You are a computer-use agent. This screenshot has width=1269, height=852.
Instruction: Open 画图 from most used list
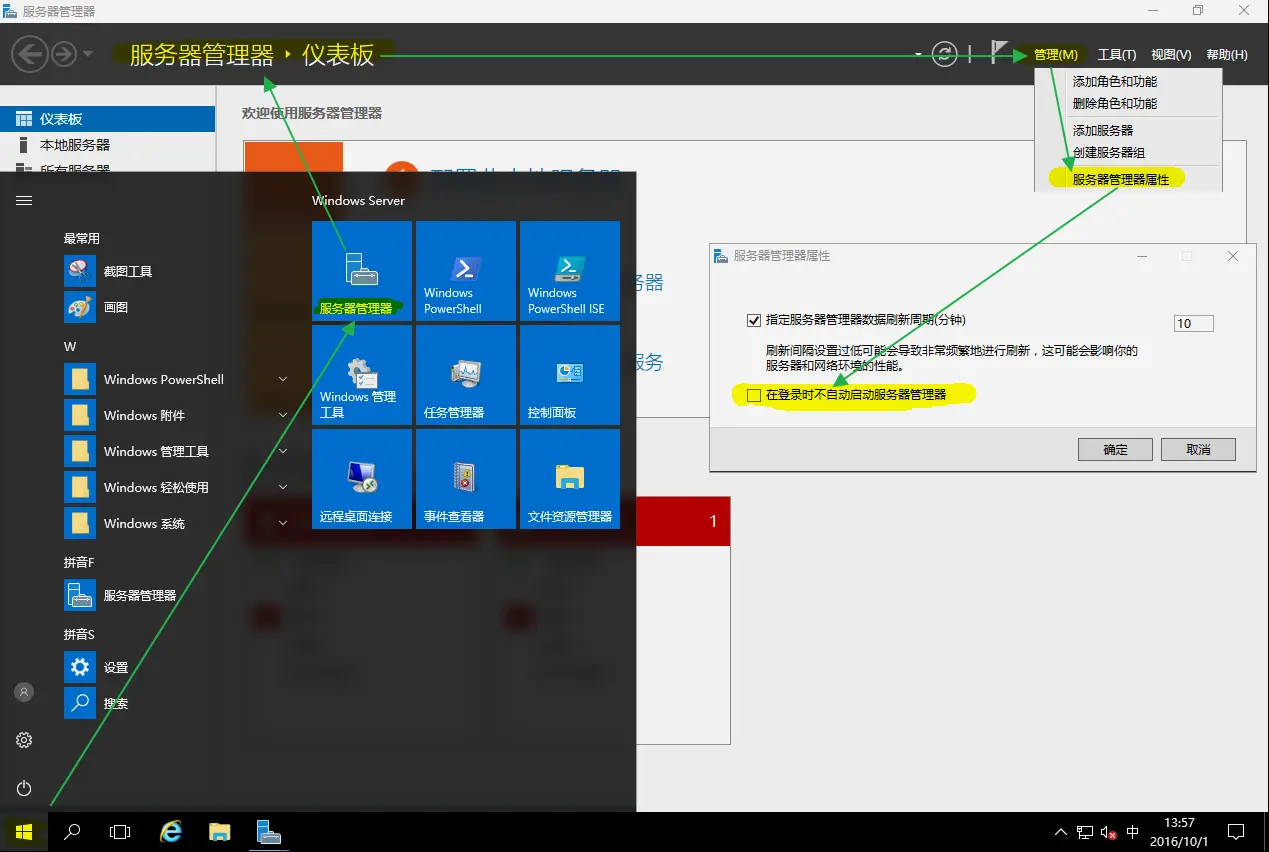point(178,307)
